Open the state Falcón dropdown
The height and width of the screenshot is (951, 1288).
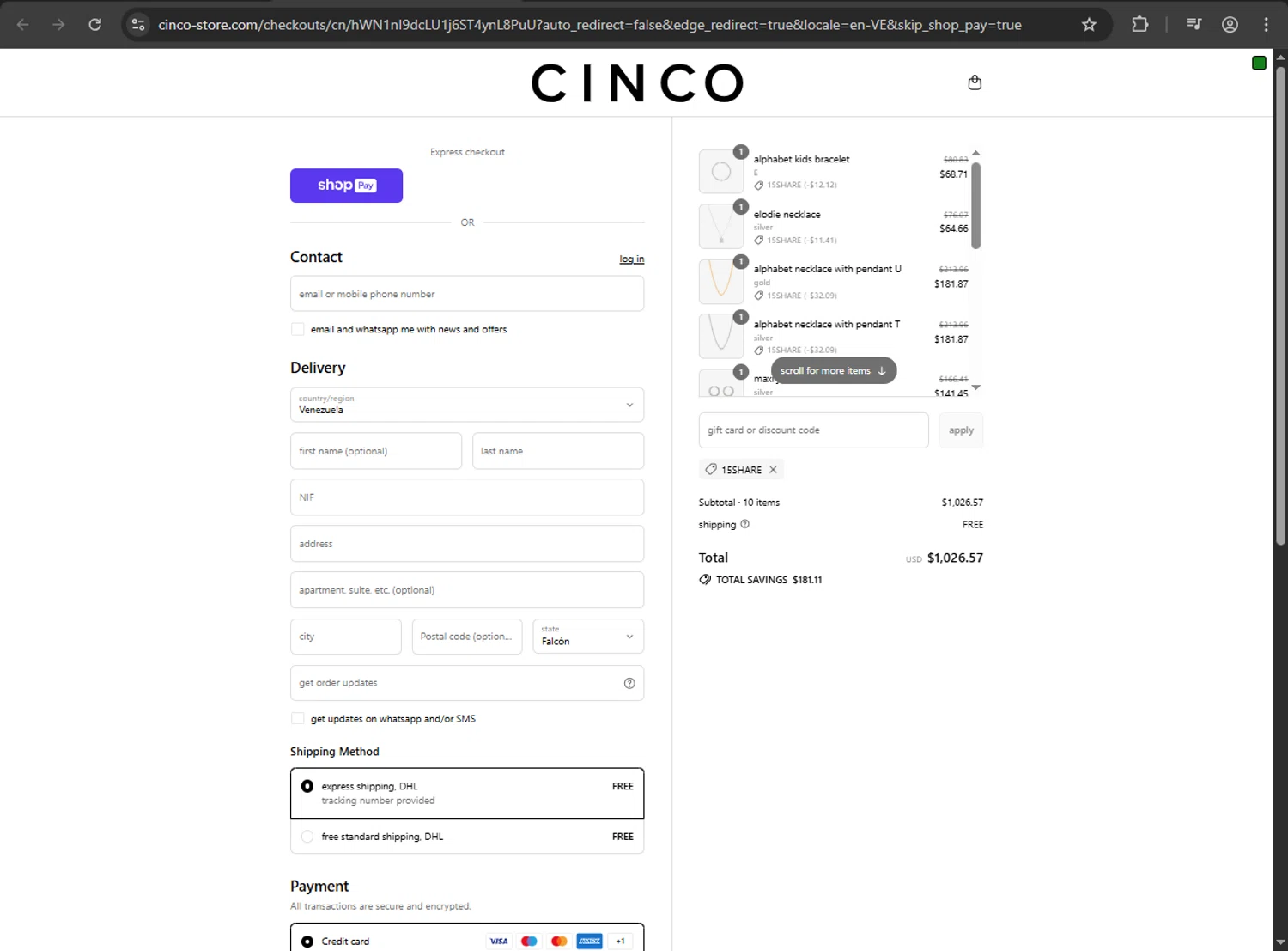click(588, 637)
